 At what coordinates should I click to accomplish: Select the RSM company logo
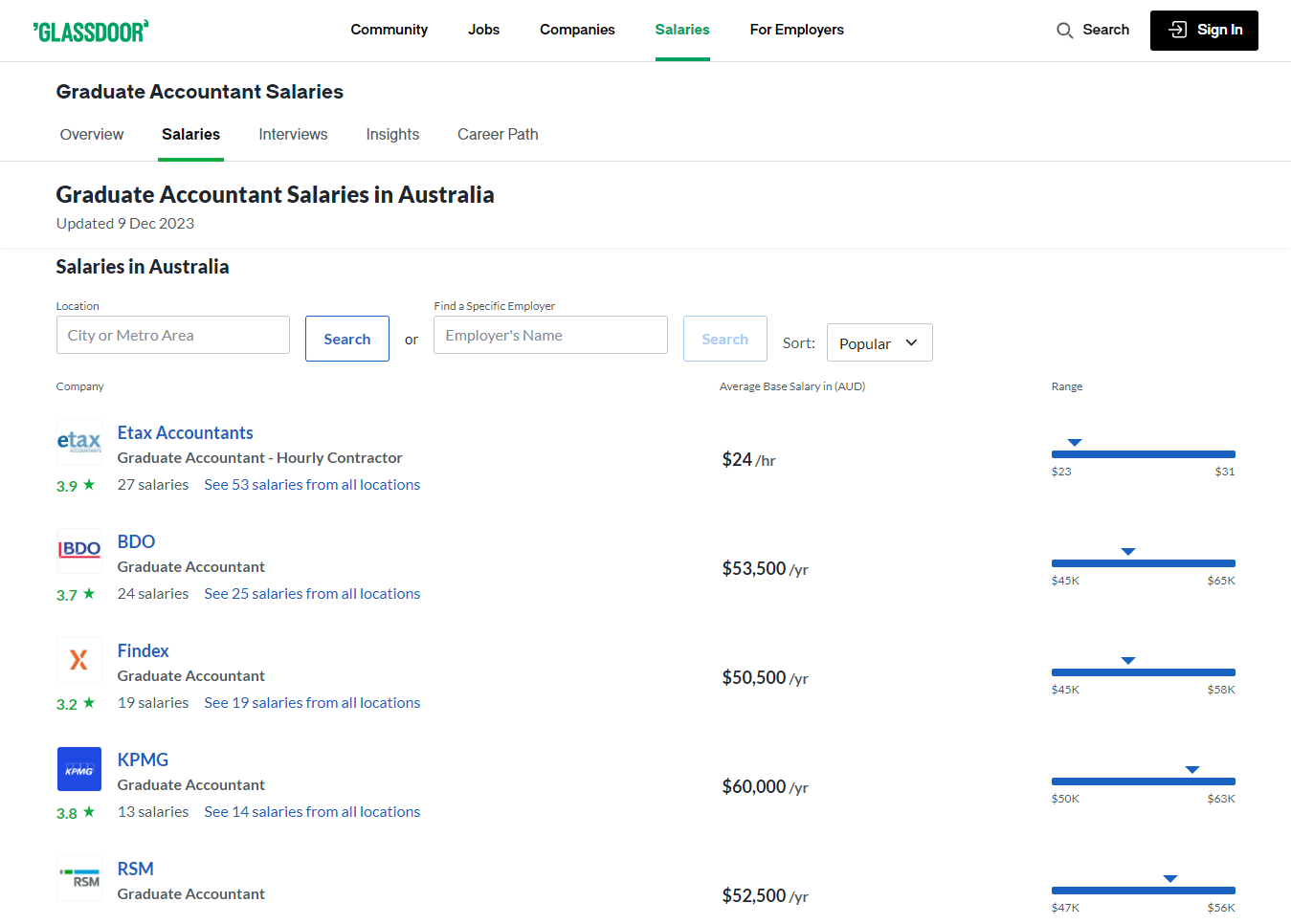click(x=78, y=877)
